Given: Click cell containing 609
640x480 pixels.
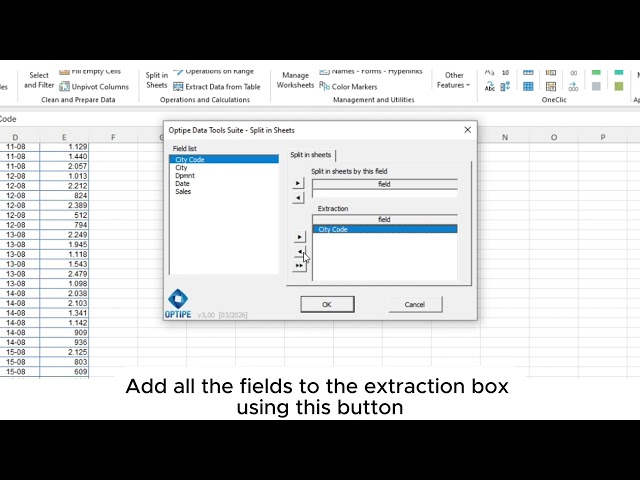Looking at the screenshot, I should point(64,372).
